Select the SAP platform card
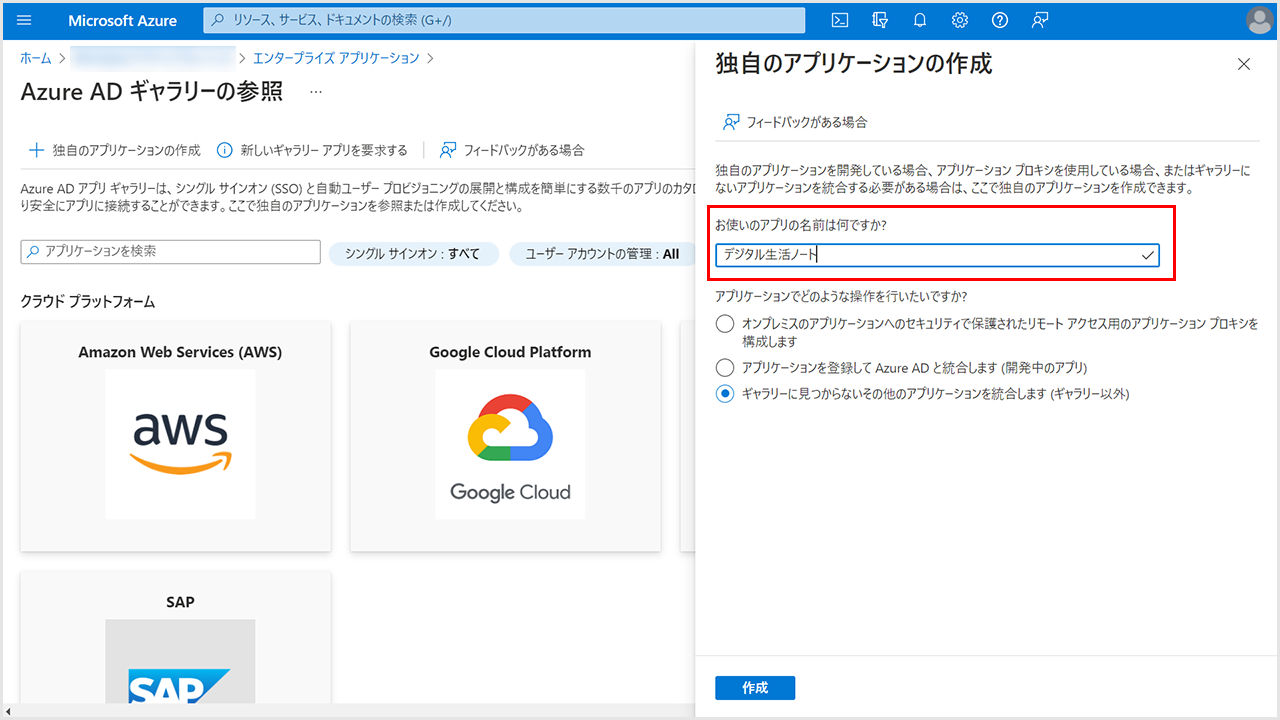Viewport: 1280px width, 720px height. click(x=176, y=638)
